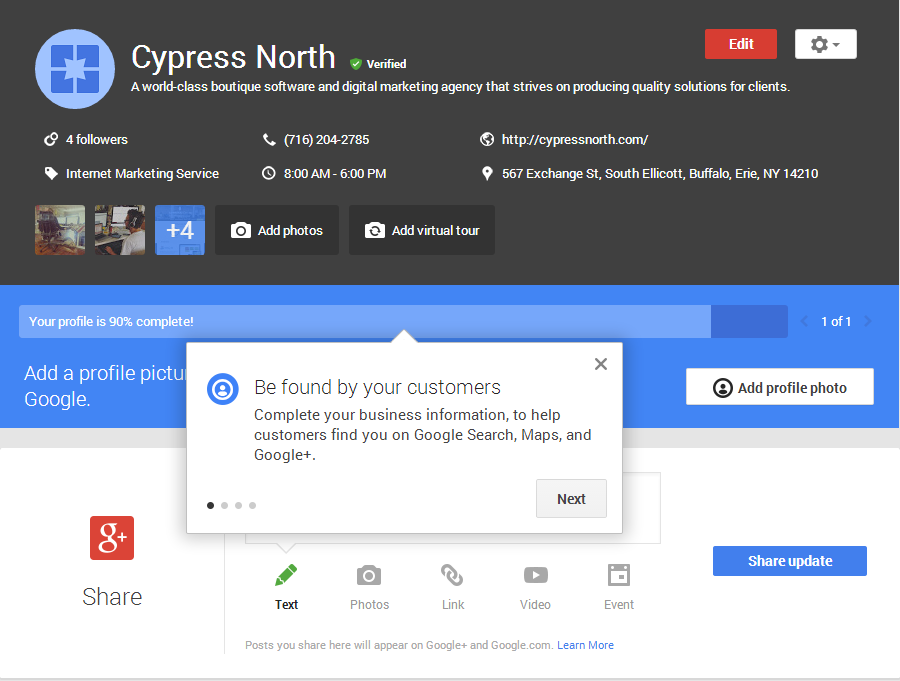The image size is (900, 681).
Task: Select the Event calendar post type
Action: pyautogui.click(x=619, y=575)
